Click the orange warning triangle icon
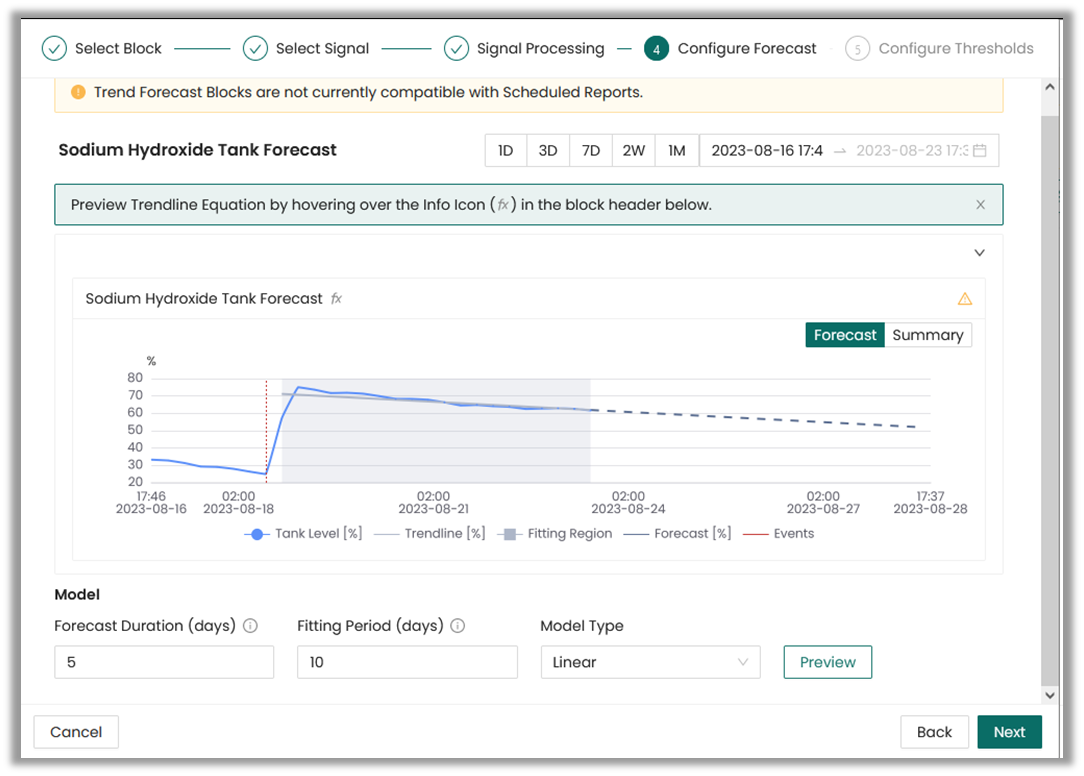Viewport: 1084px width, 776px height. coord(964,299)
